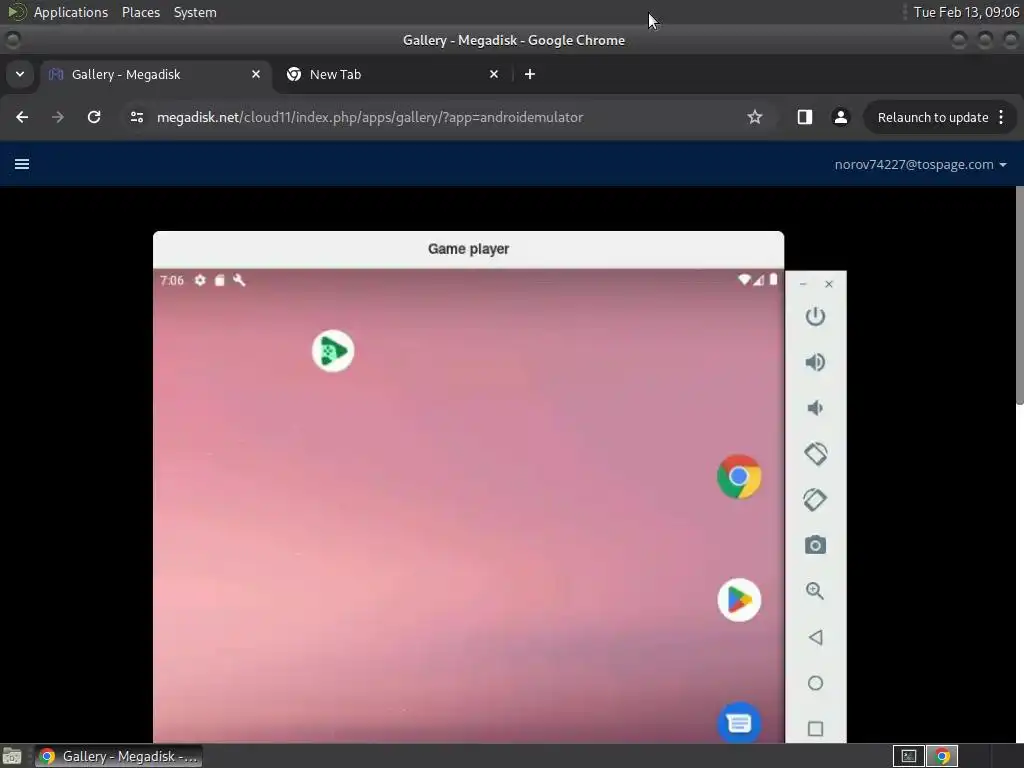Click settings gear in Android status bar
This screenshot has width=1024, height=768.
(x=200, y=280)
